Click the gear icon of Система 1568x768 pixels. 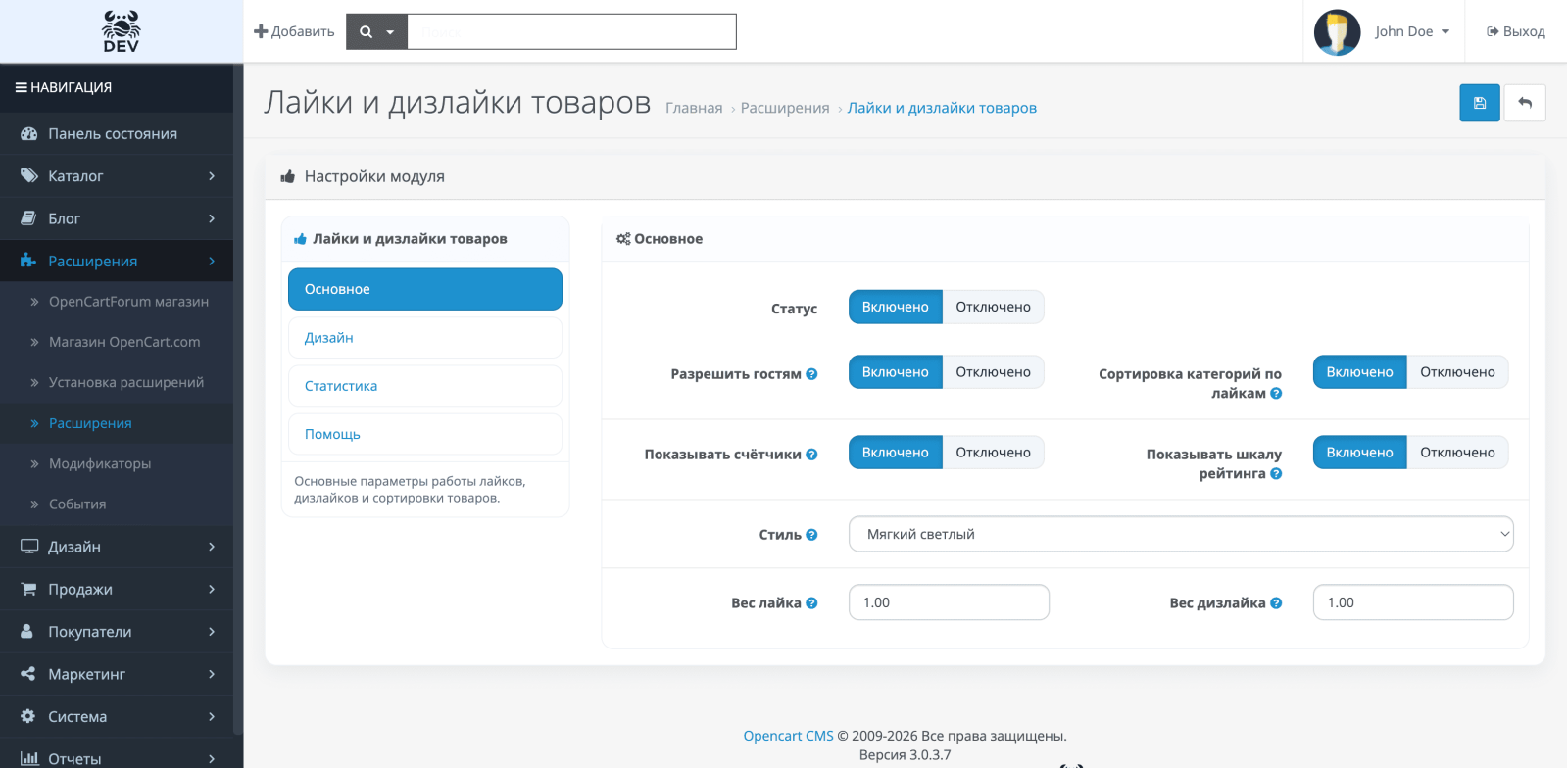pyautogui.click(x=27, y=716)
